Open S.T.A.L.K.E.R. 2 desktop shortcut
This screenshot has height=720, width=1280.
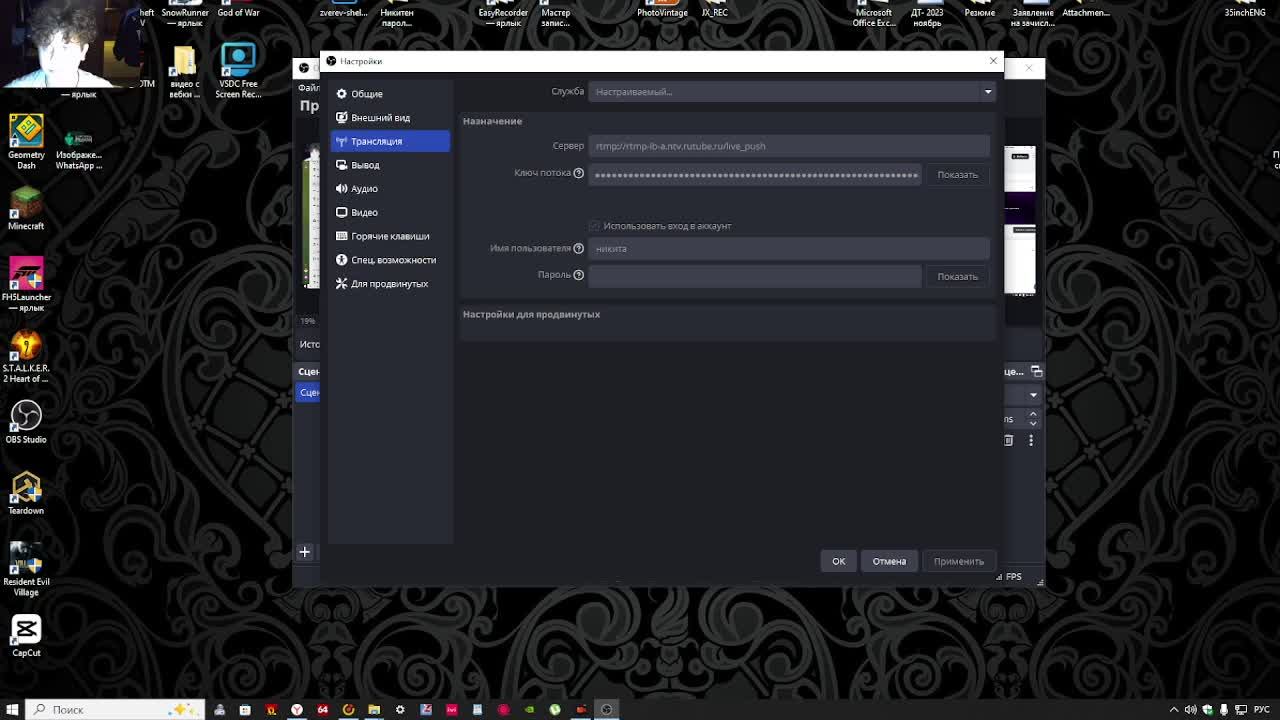click(26, 357)
